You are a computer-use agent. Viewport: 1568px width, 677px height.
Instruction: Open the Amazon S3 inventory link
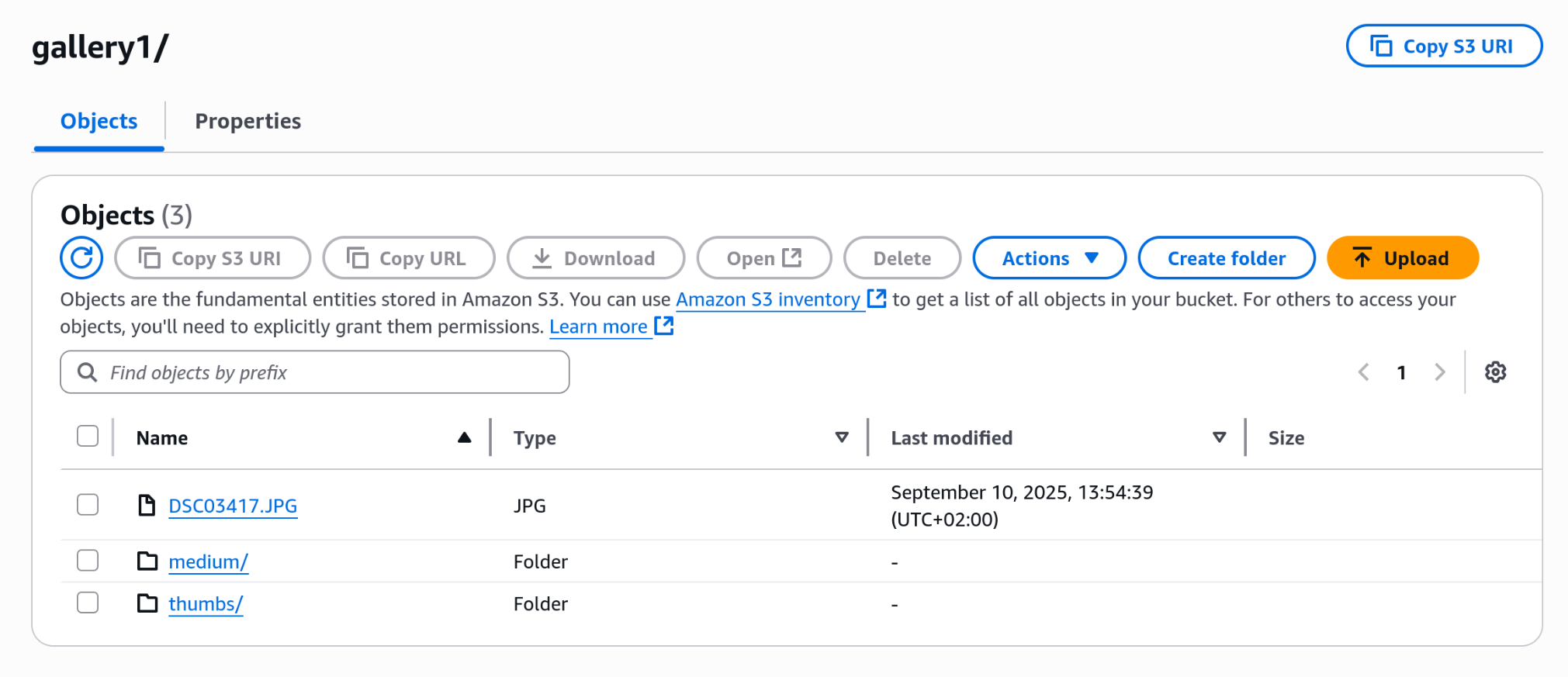[x=768, y=299]
